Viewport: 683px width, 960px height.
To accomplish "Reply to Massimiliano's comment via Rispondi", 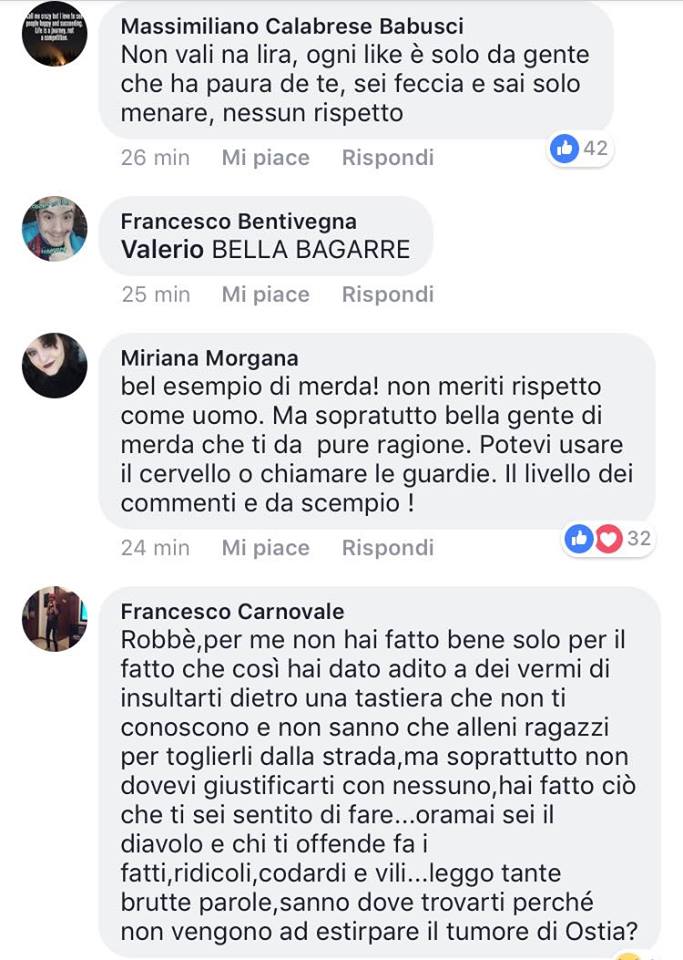I will coord(388,158).
